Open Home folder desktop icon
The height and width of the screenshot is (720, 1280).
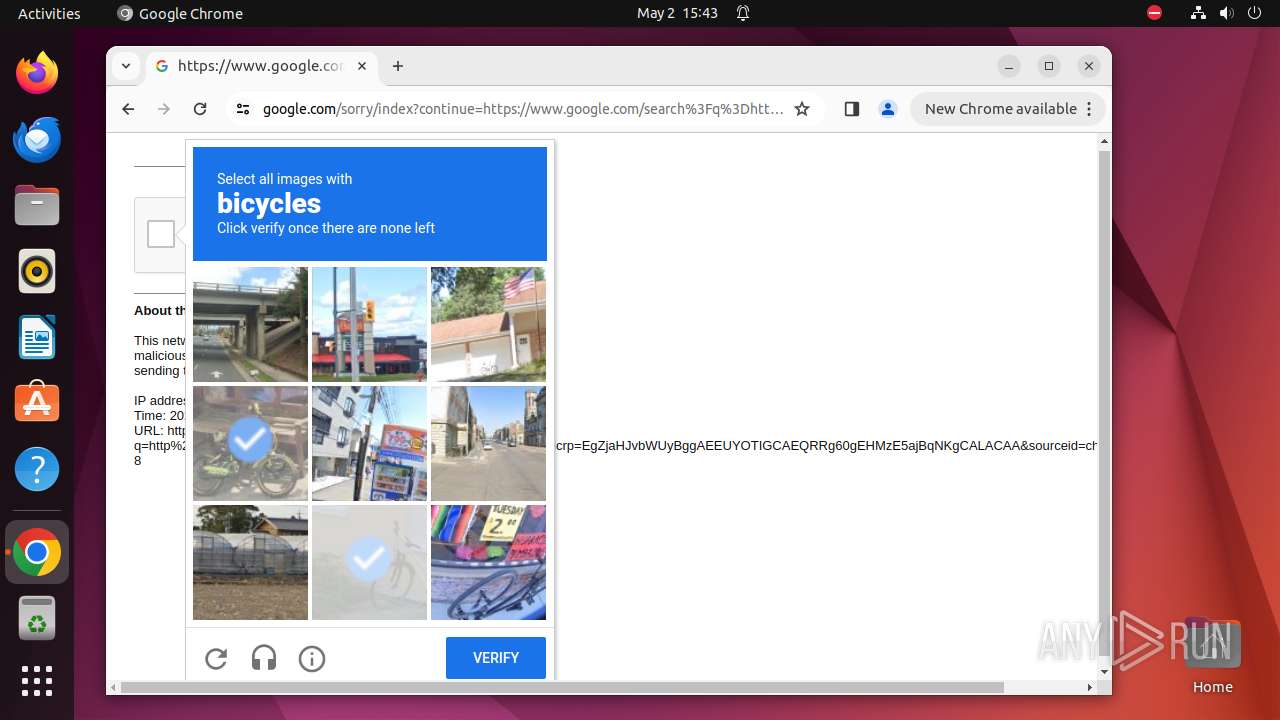coord(1212,655)
